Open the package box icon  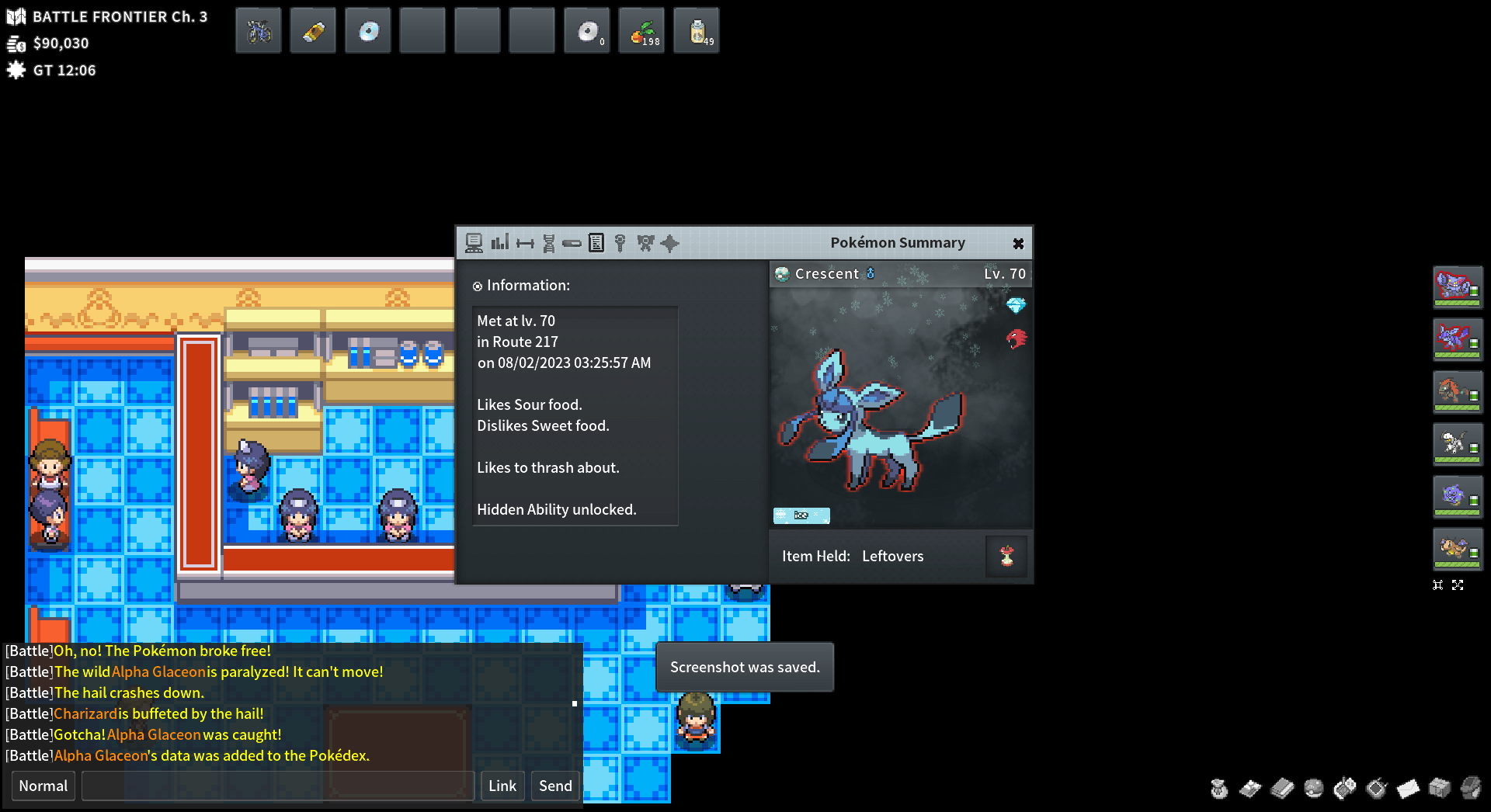click(1440, 789)
